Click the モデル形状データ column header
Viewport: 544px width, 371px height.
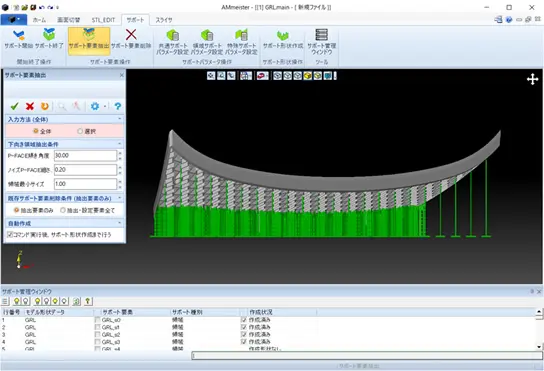[59, 312]
